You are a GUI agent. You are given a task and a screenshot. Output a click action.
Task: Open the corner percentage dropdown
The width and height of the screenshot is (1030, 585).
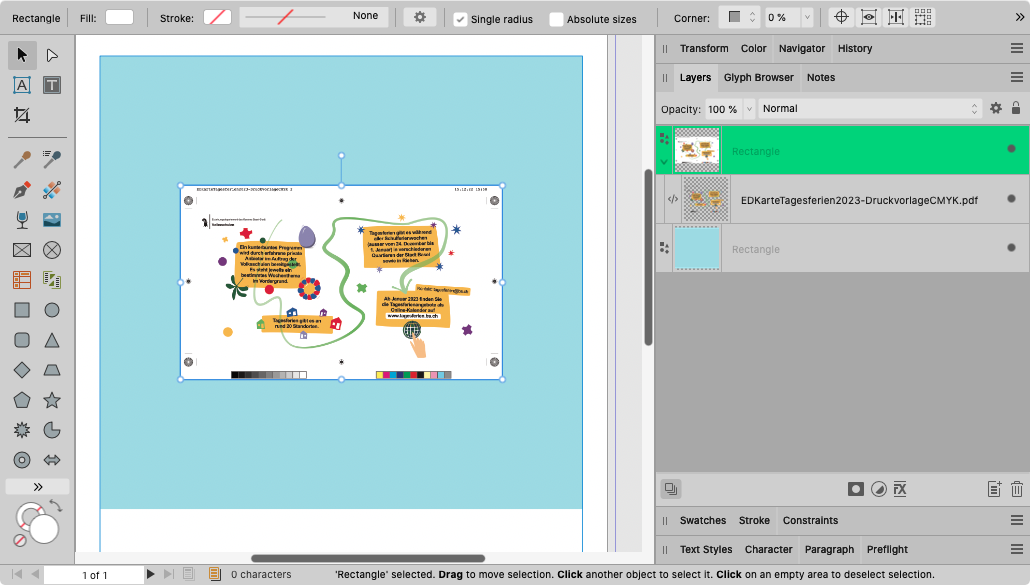point(806,17)
